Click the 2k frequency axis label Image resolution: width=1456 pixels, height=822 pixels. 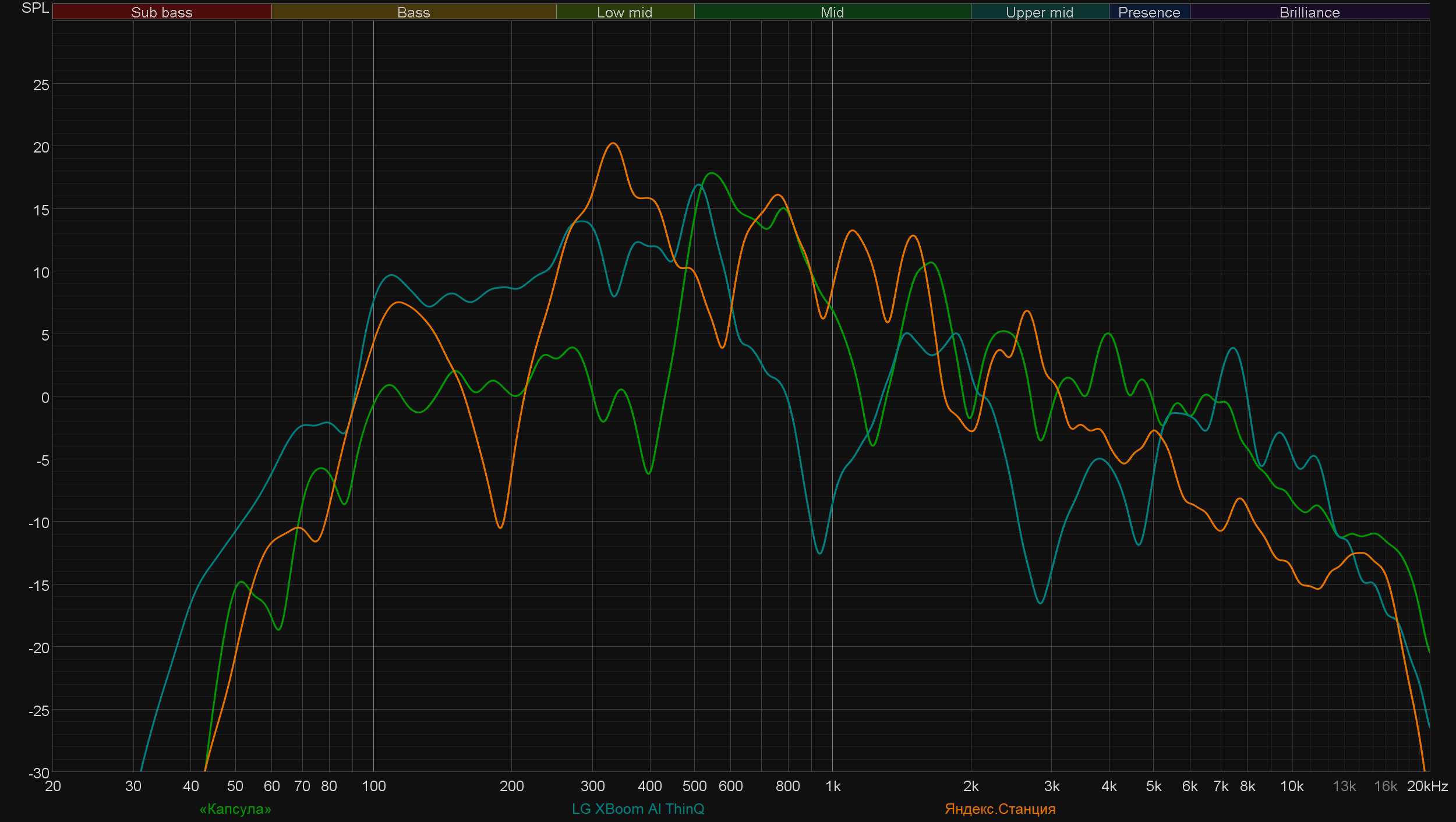coord(970,786)
